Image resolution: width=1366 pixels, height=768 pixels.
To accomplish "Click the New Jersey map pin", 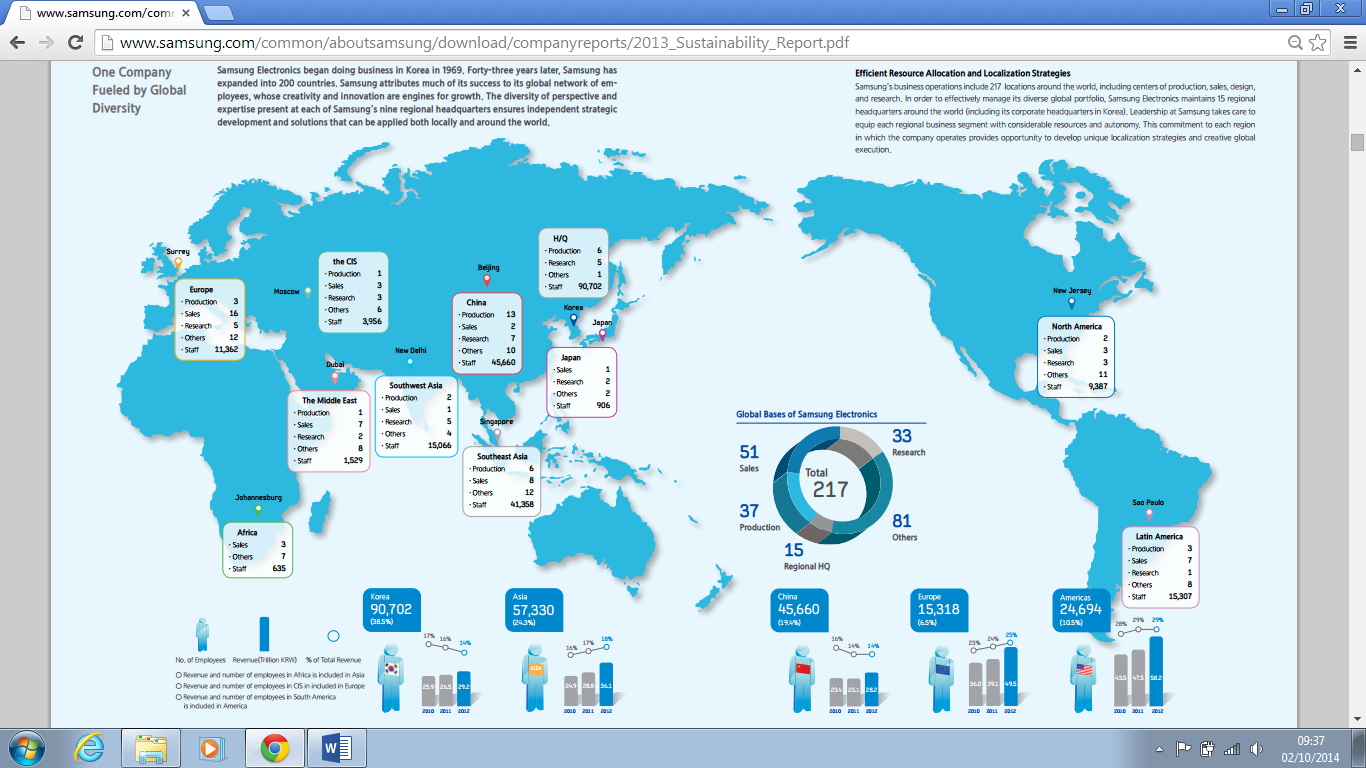I will 1071,303.
